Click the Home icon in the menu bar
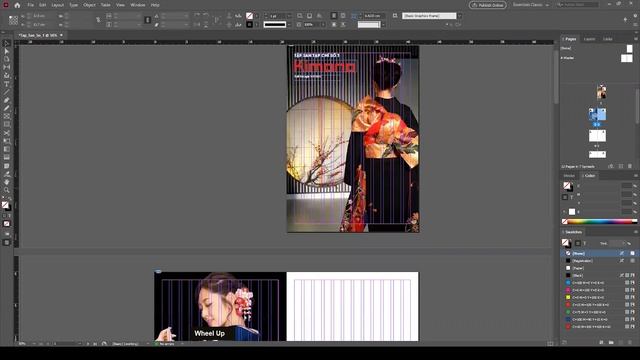640x360 pixels. point(17,5)
